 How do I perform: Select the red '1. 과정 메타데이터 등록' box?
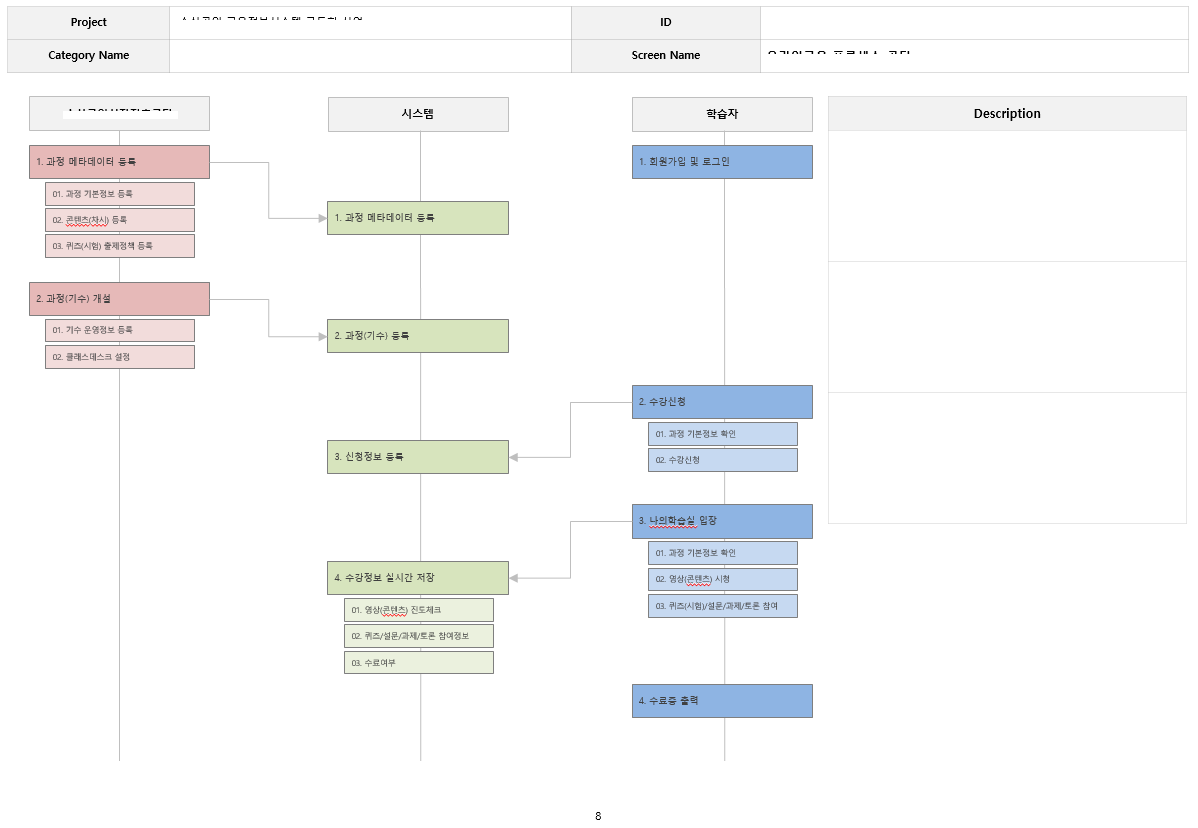pyautogui.click(x=119, y=162)
